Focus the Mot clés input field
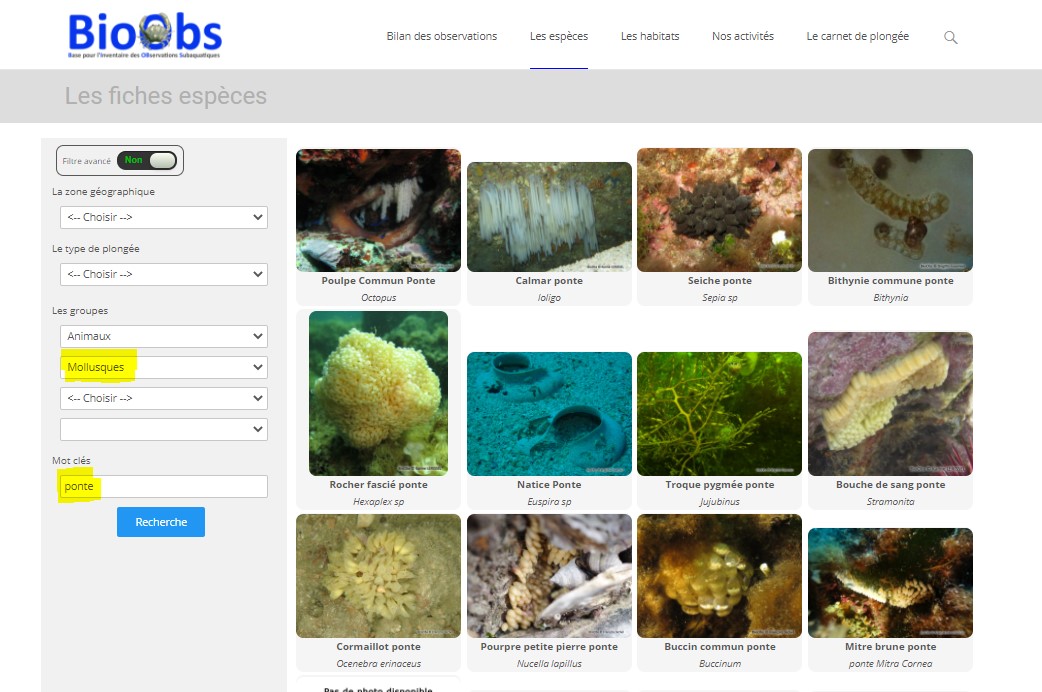Screen dimensions: 1042x692 pyautogui.click(x=163, y=486)
